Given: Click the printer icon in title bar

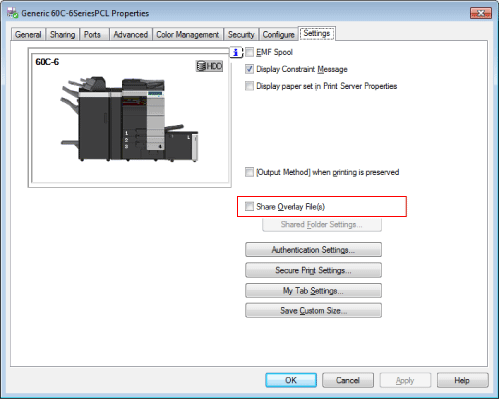Looking at the screenshot, I should point(13,13).
